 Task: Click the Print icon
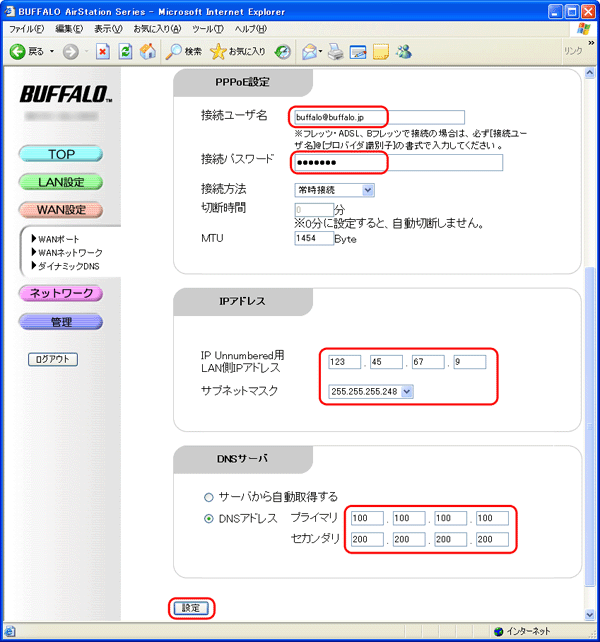coord(335,52)
